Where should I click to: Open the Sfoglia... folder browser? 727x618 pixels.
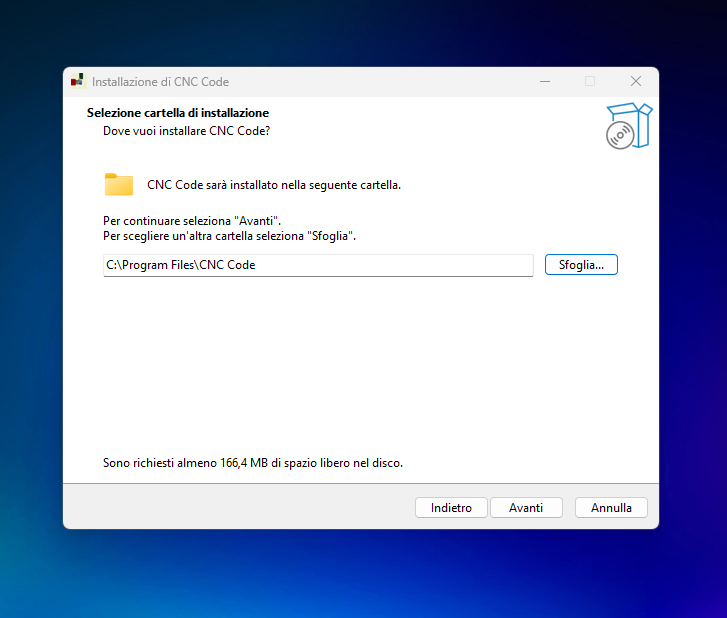coord(581,265)
